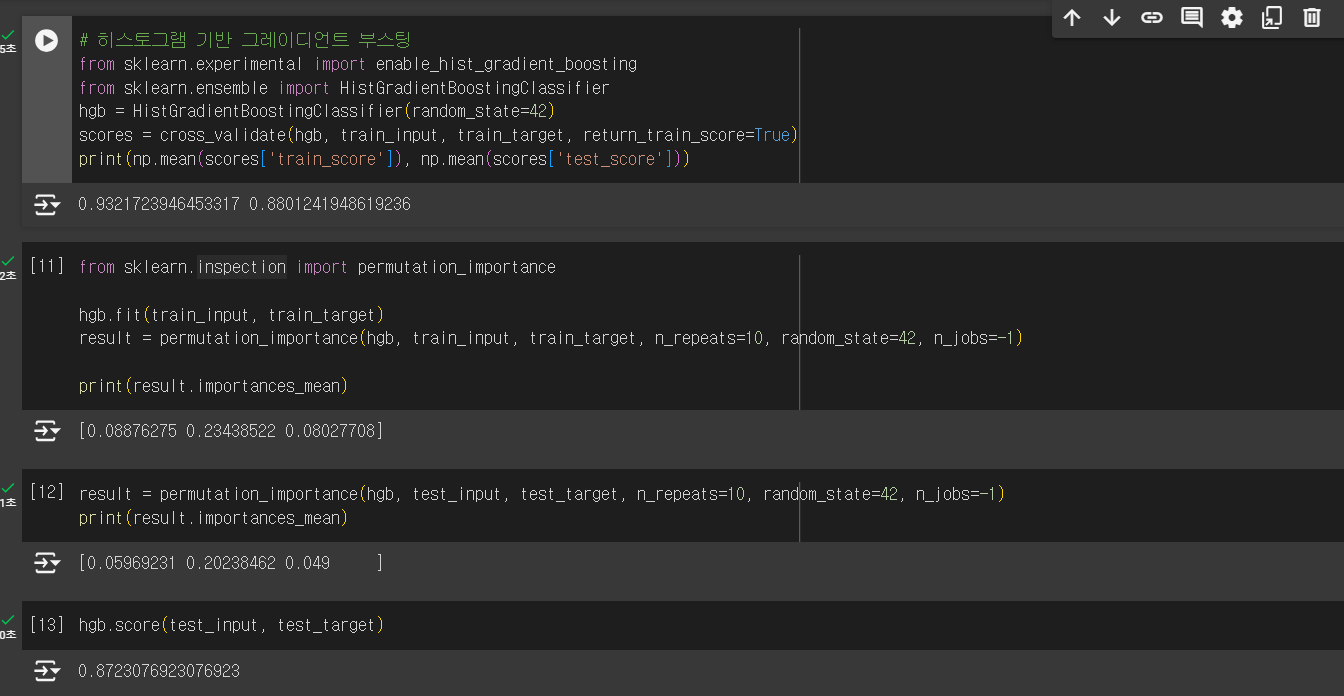Click execution counter [12] cell
The image size is (1344, 696).
click(46, 492)
